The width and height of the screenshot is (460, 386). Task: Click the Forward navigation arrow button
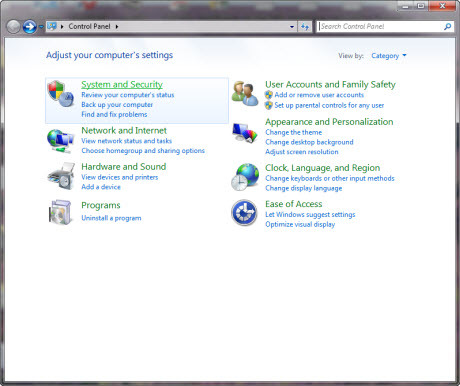click(30, 27)
